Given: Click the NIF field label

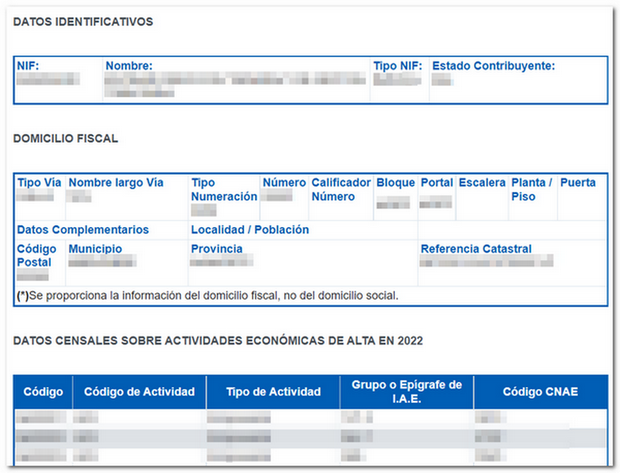Looking at the screenshot, I should click(28, 66).
